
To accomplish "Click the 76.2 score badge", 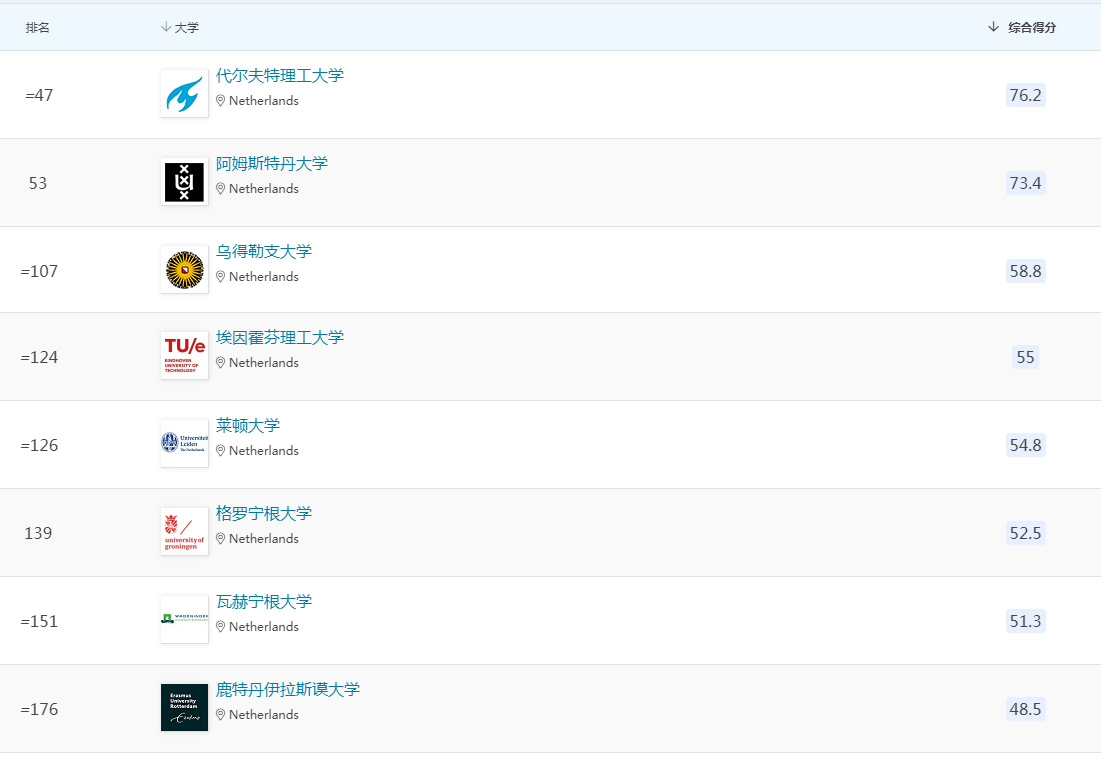I will coord(1024,95).
